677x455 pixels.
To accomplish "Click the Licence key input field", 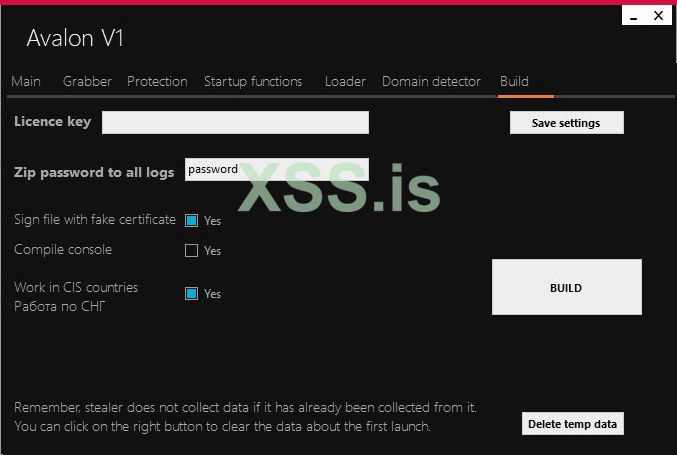I will [235, 122].
